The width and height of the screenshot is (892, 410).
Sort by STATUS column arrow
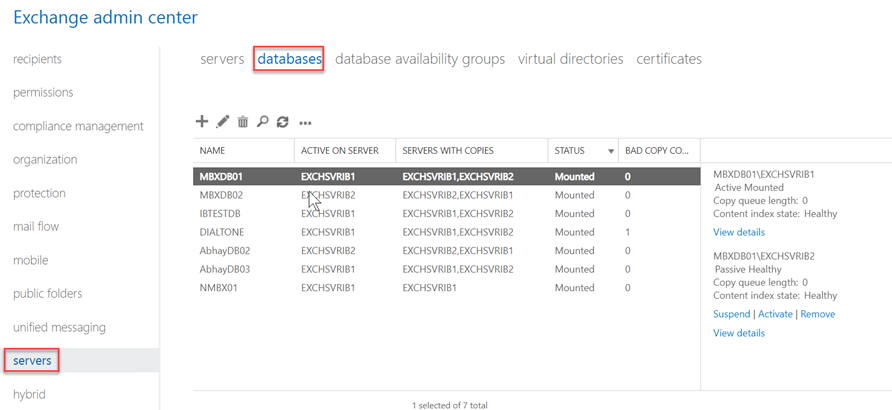coord(611,151)
